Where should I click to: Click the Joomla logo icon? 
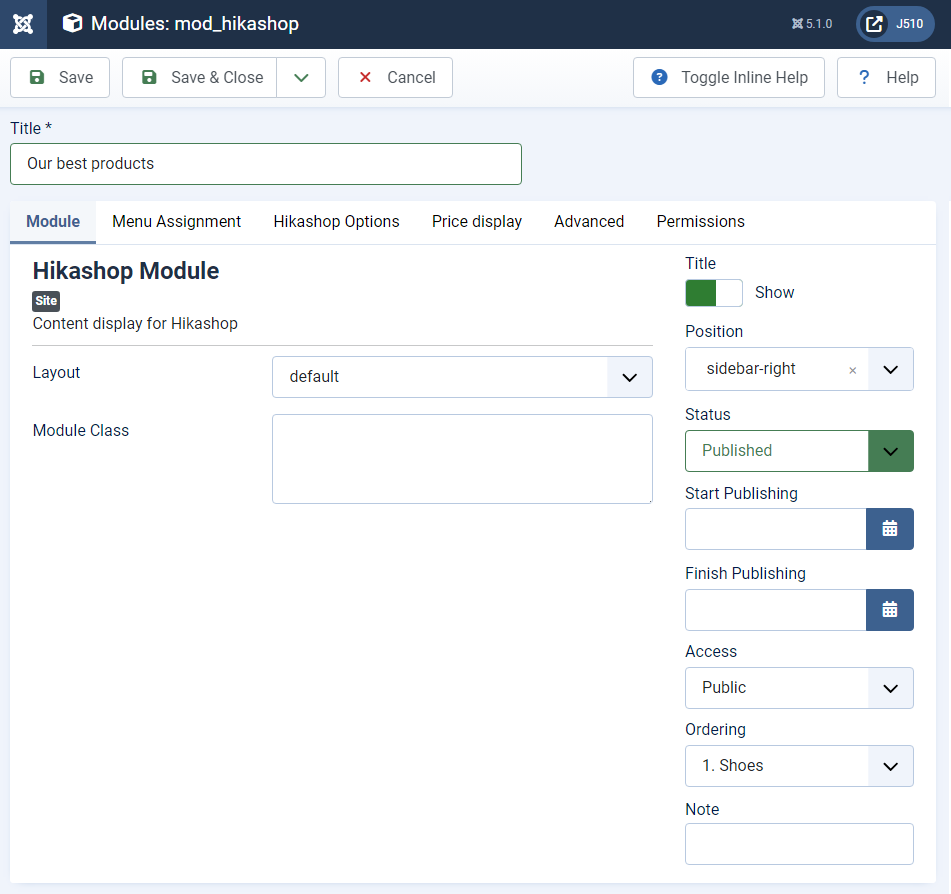point(23,24)
